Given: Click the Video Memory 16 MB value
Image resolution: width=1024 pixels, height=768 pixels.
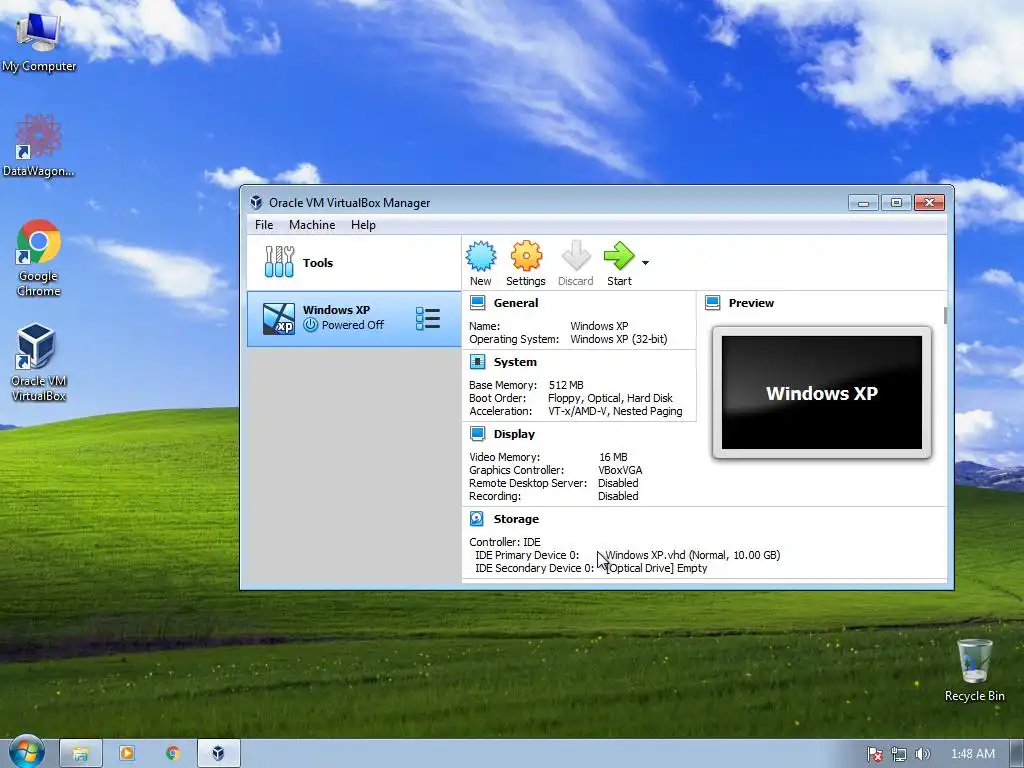Looking at the screenshot, I should pyautogui.click(x=613, y=457).
